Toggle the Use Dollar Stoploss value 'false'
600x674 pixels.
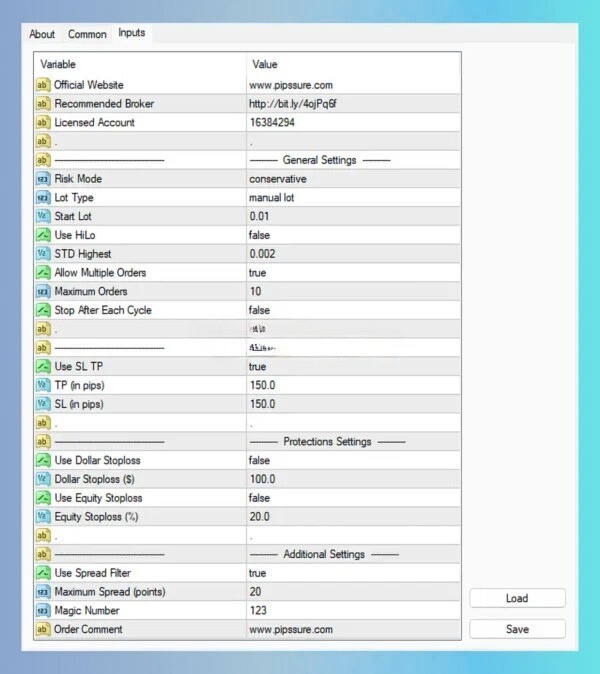click(259, 460)
